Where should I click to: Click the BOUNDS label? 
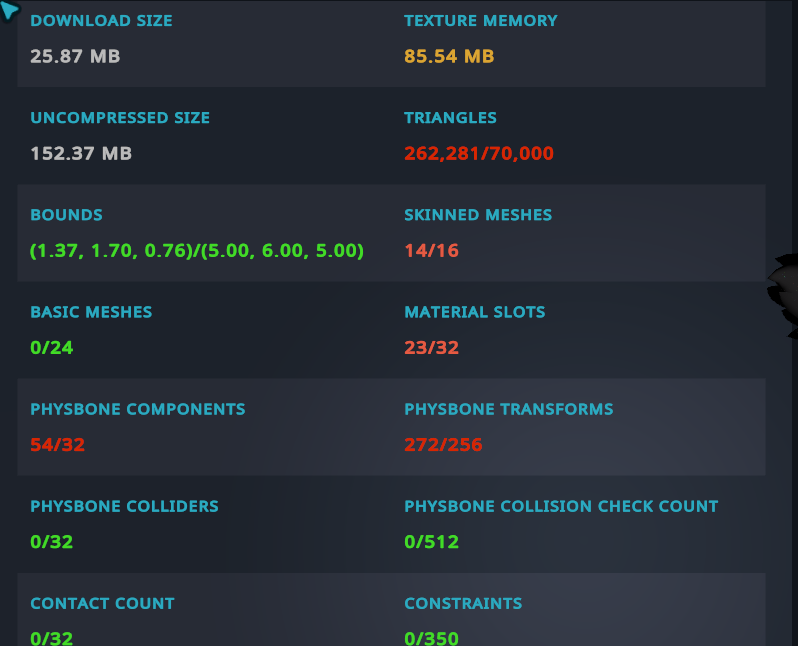(67, 215)
